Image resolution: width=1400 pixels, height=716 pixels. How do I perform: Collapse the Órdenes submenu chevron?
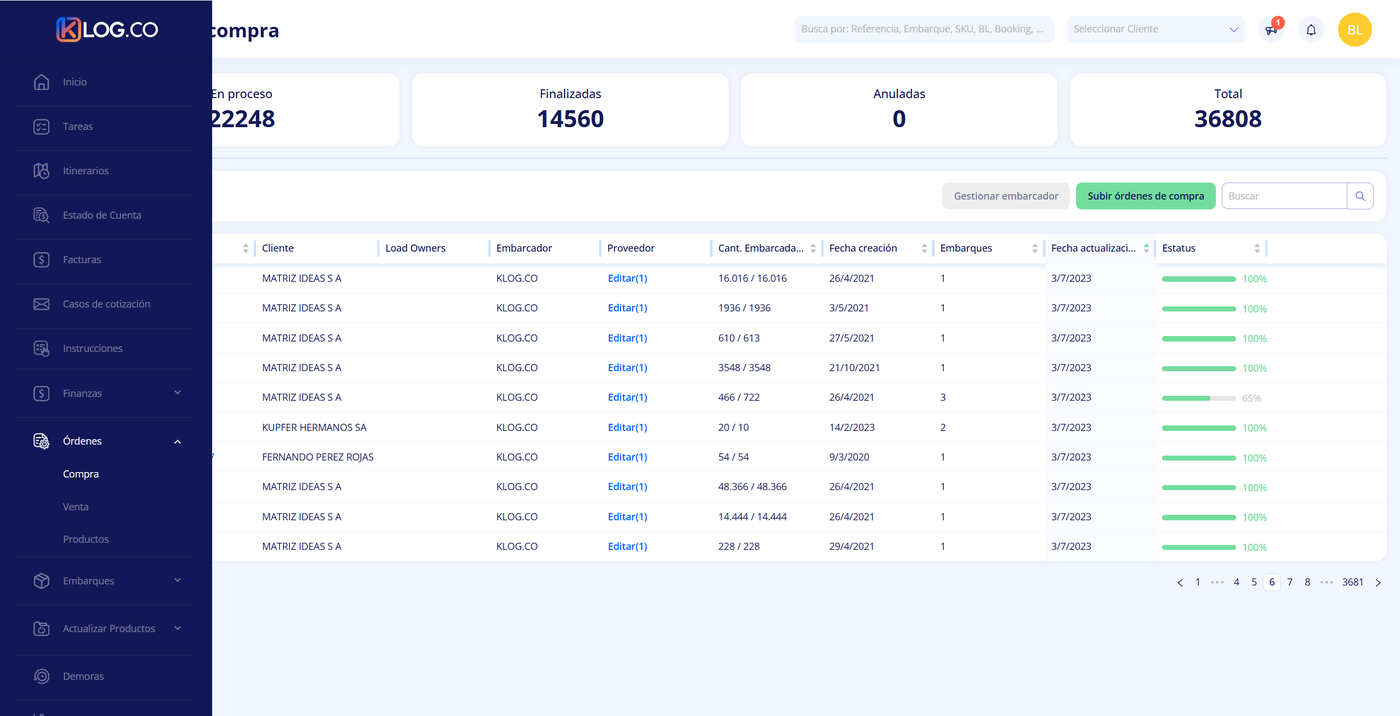coord(177,441)
